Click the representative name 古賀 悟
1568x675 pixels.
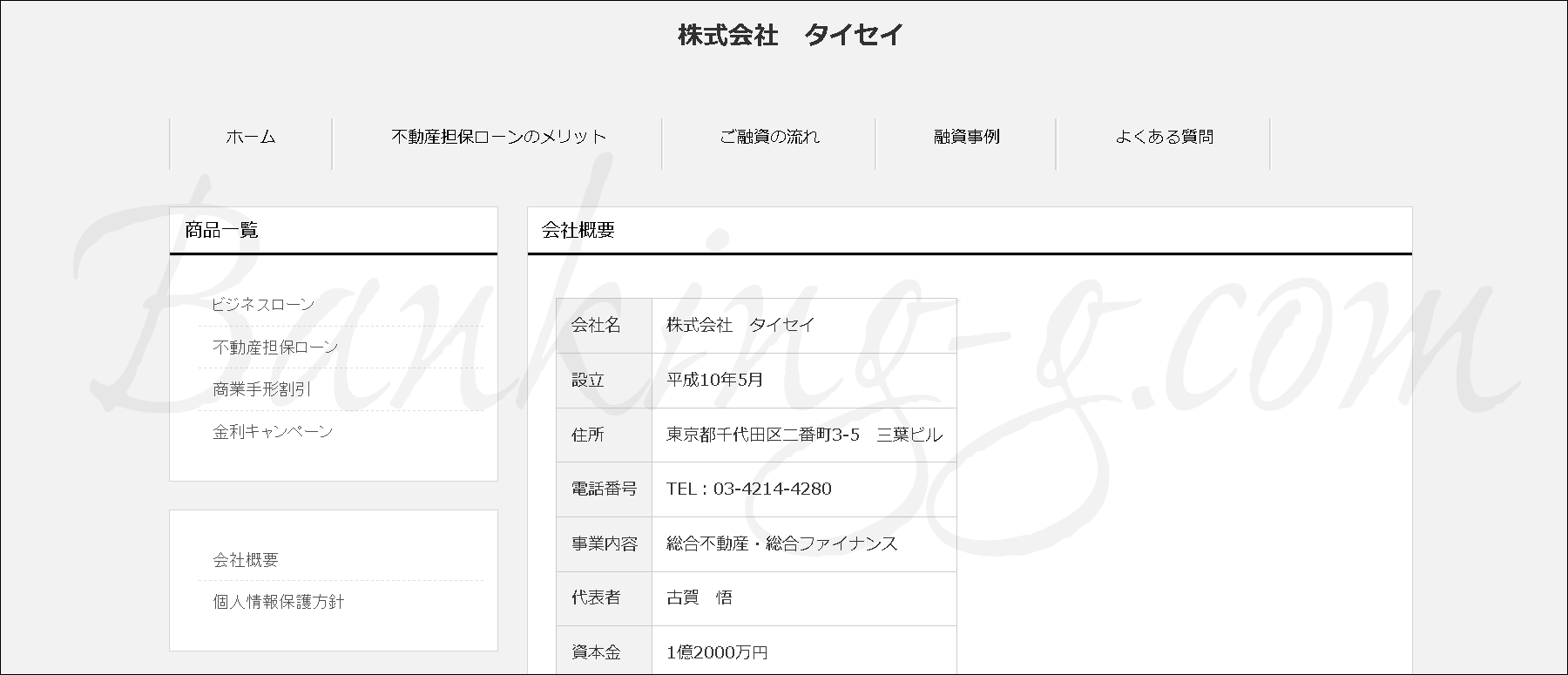click(699, 597)
